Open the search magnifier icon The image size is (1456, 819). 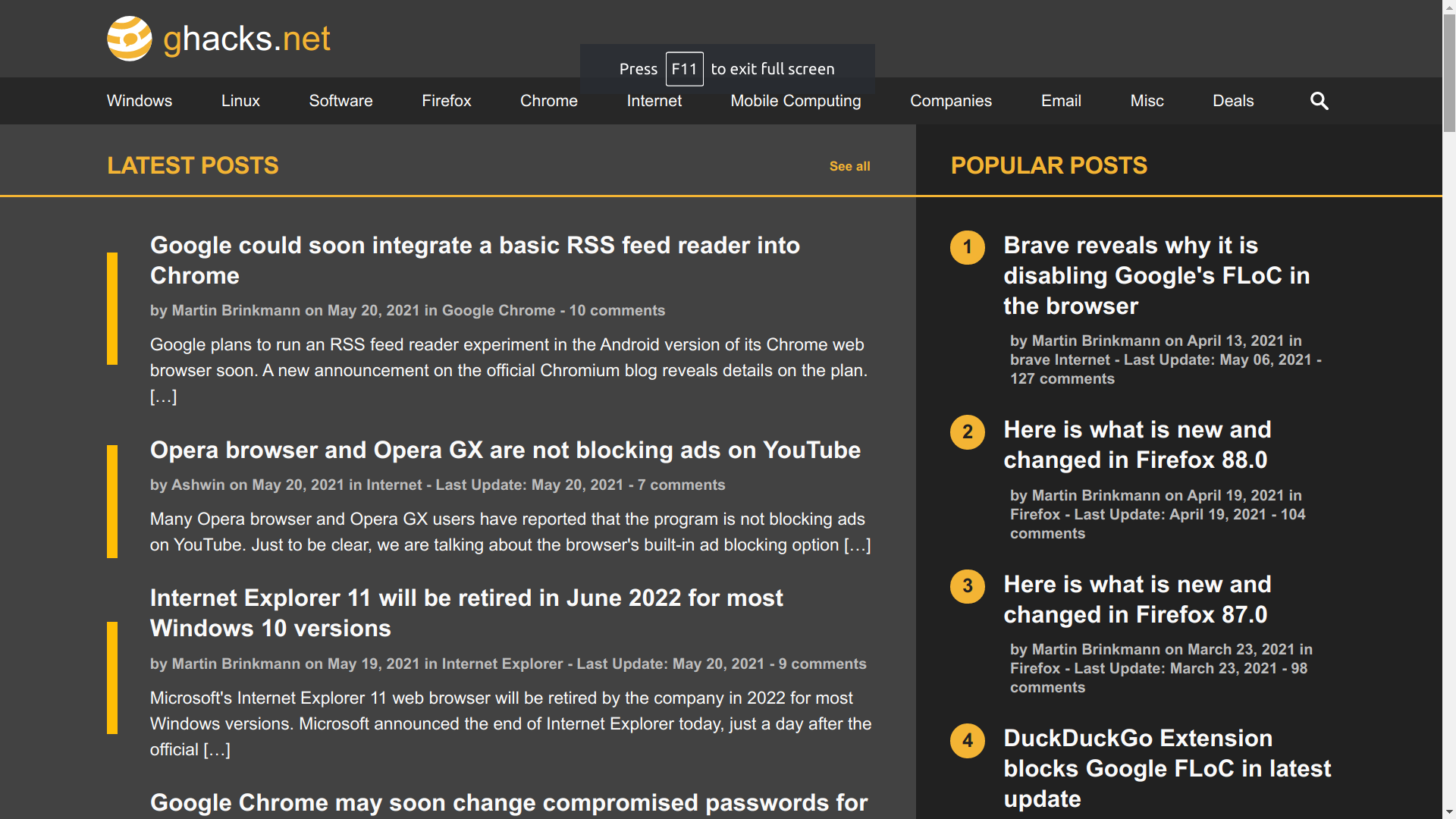click(x=1319, y=101)
